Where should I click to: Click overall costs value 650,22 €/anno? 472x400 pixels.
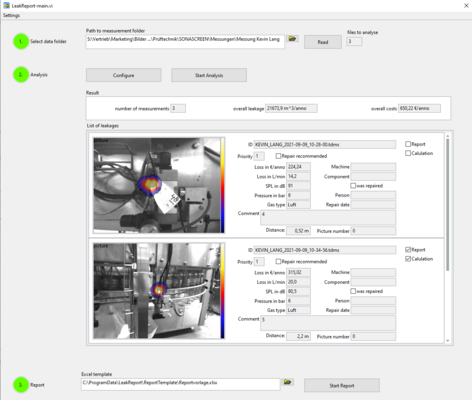[x=419, y=108]
